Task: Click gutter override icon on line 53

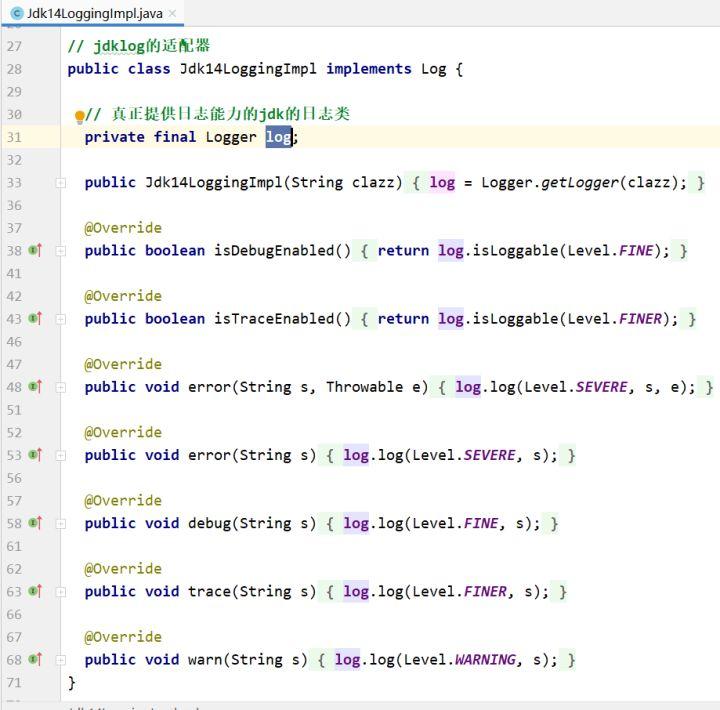Action: [x=35, y=455]
